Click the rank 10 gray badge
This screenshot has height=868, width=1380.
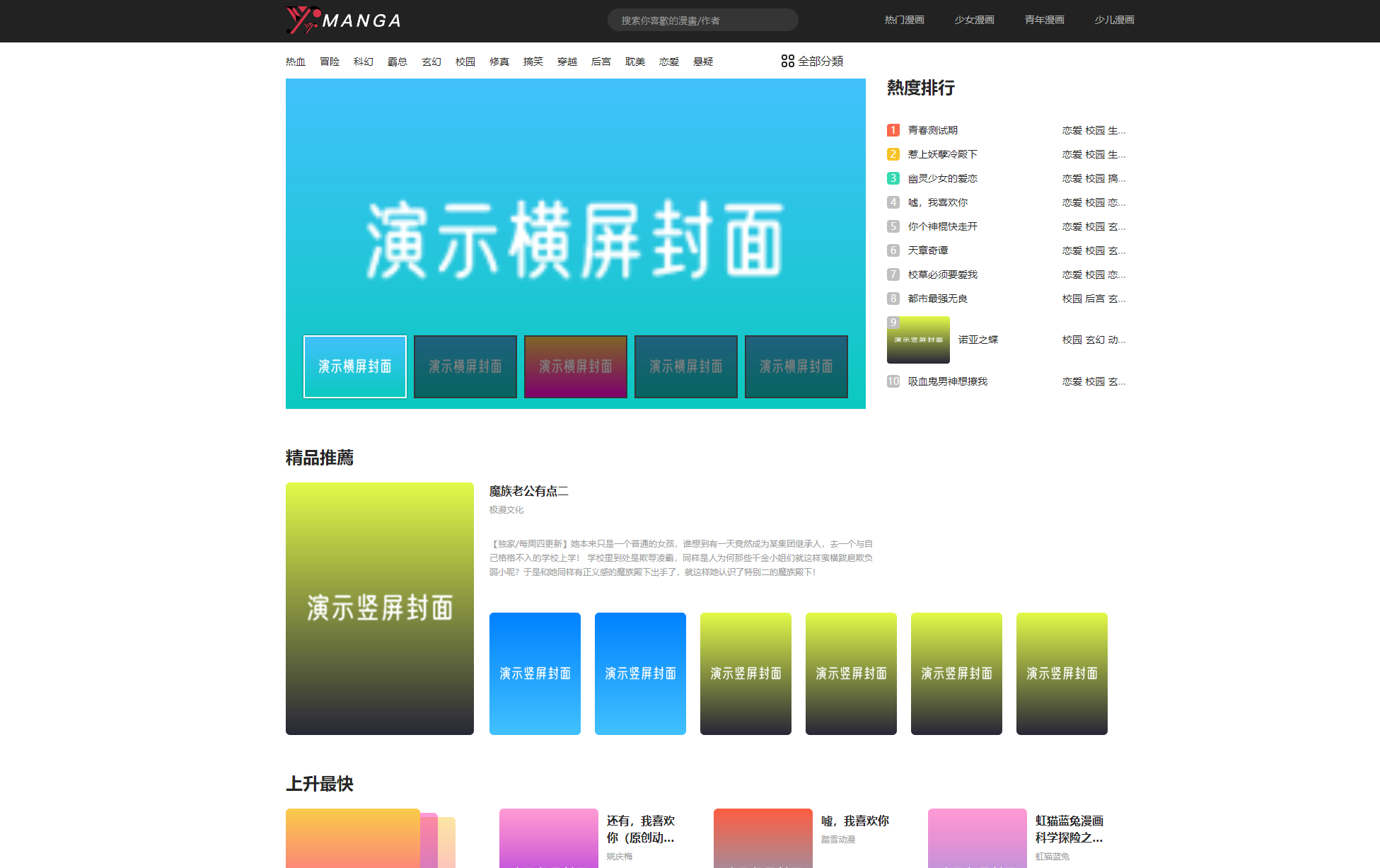point(893,381)
